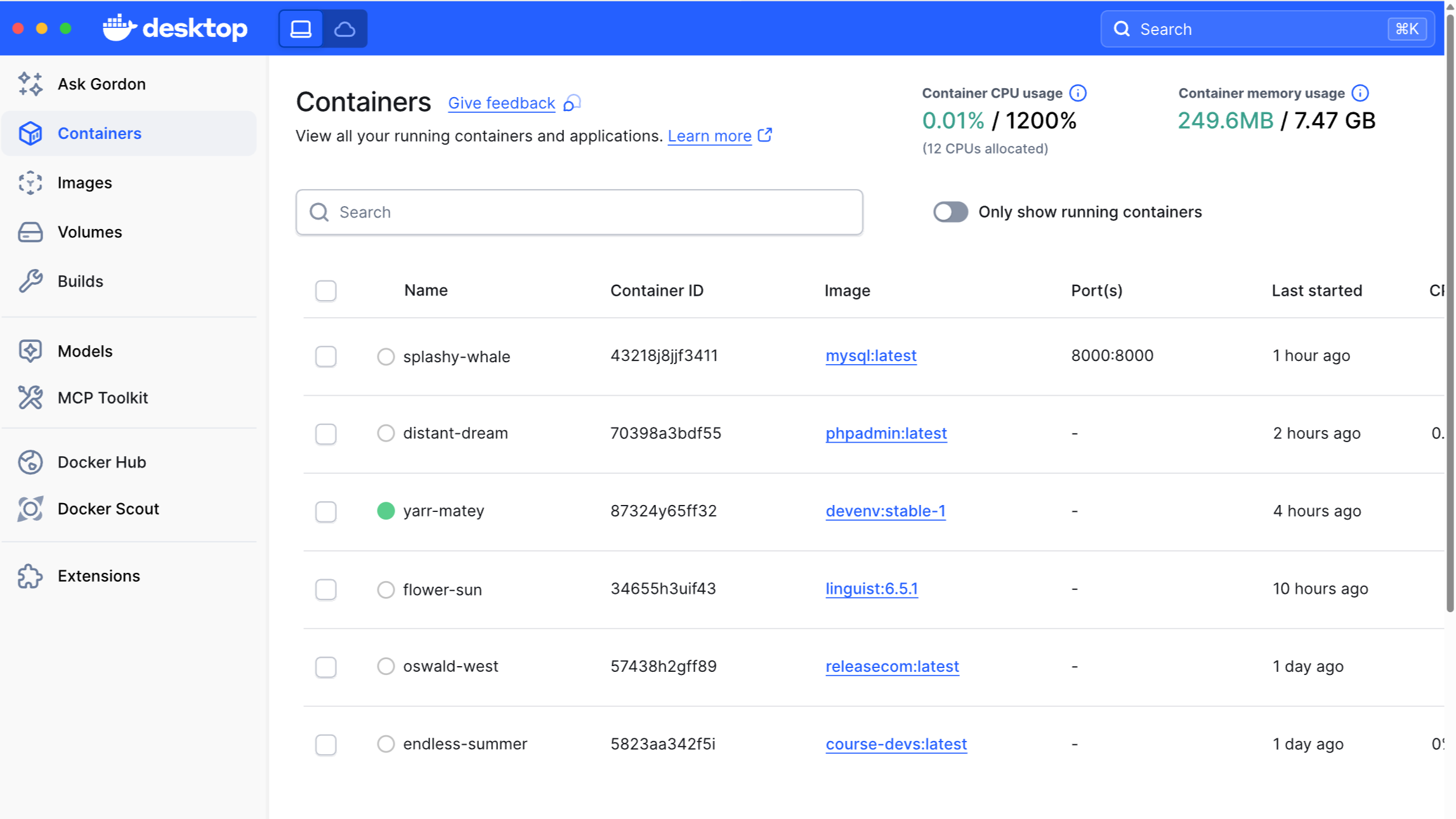Check the select-all containers checkbox
The width and height of the screenshot is (1456, 819).
point(325,291)
